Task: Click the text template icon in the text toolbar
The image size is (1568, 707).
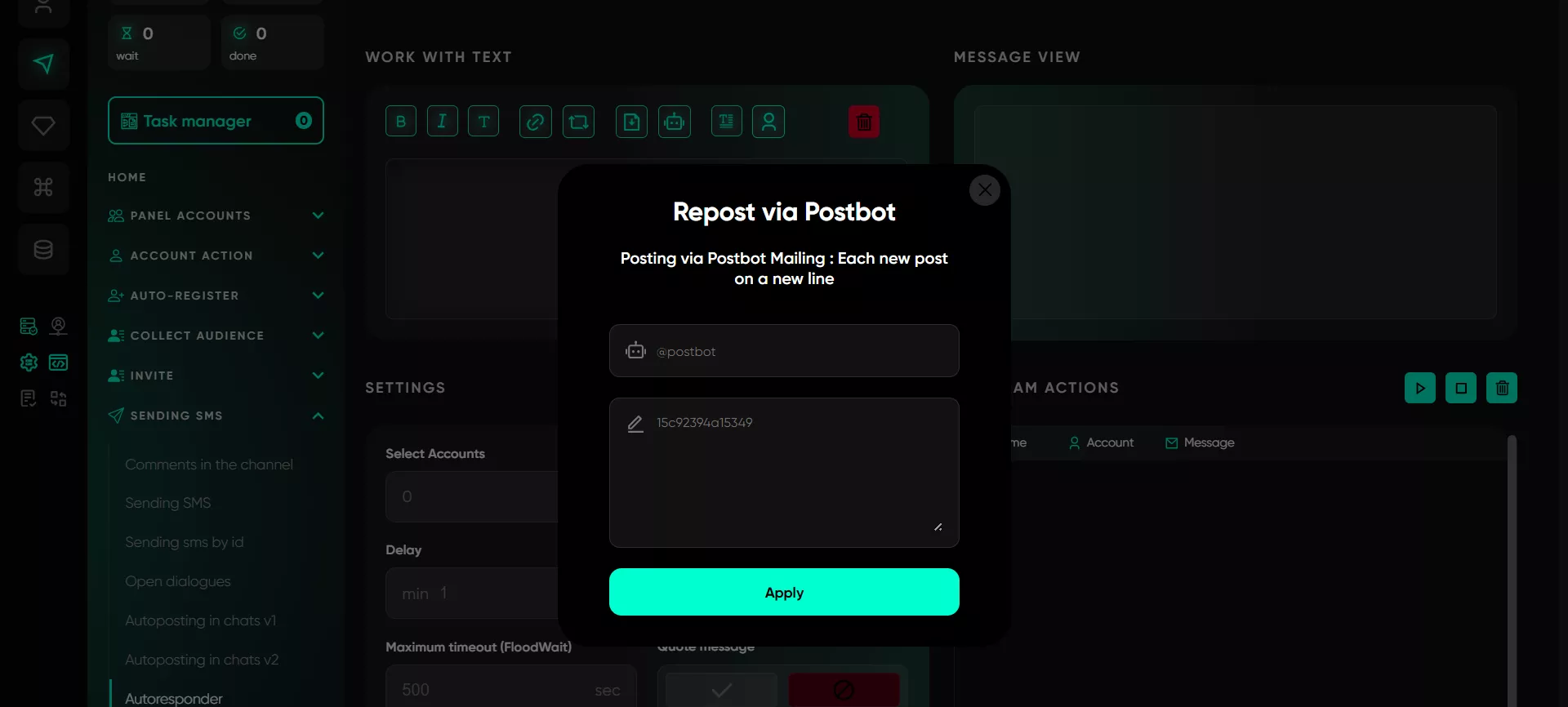Action: pyautogui.click(x=726, y=122)
